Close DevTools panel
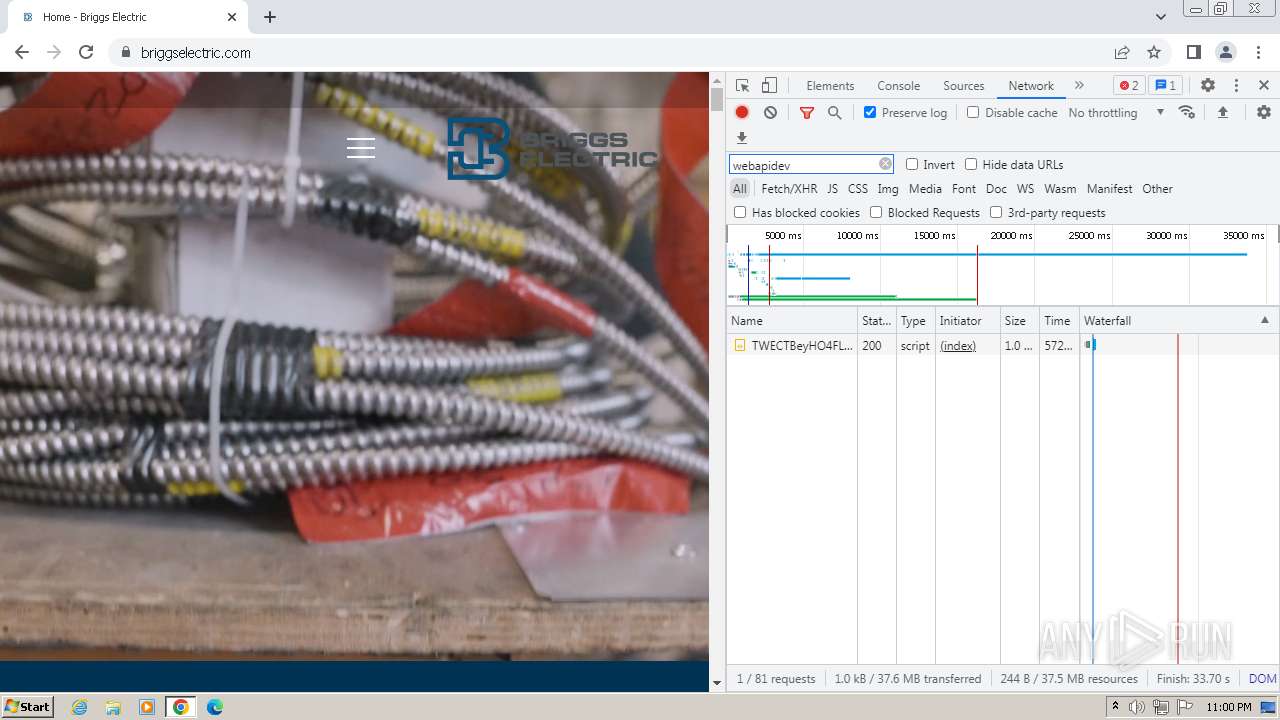The height and width of the screenshot is (720, 1280). [x=1264, y=86]
